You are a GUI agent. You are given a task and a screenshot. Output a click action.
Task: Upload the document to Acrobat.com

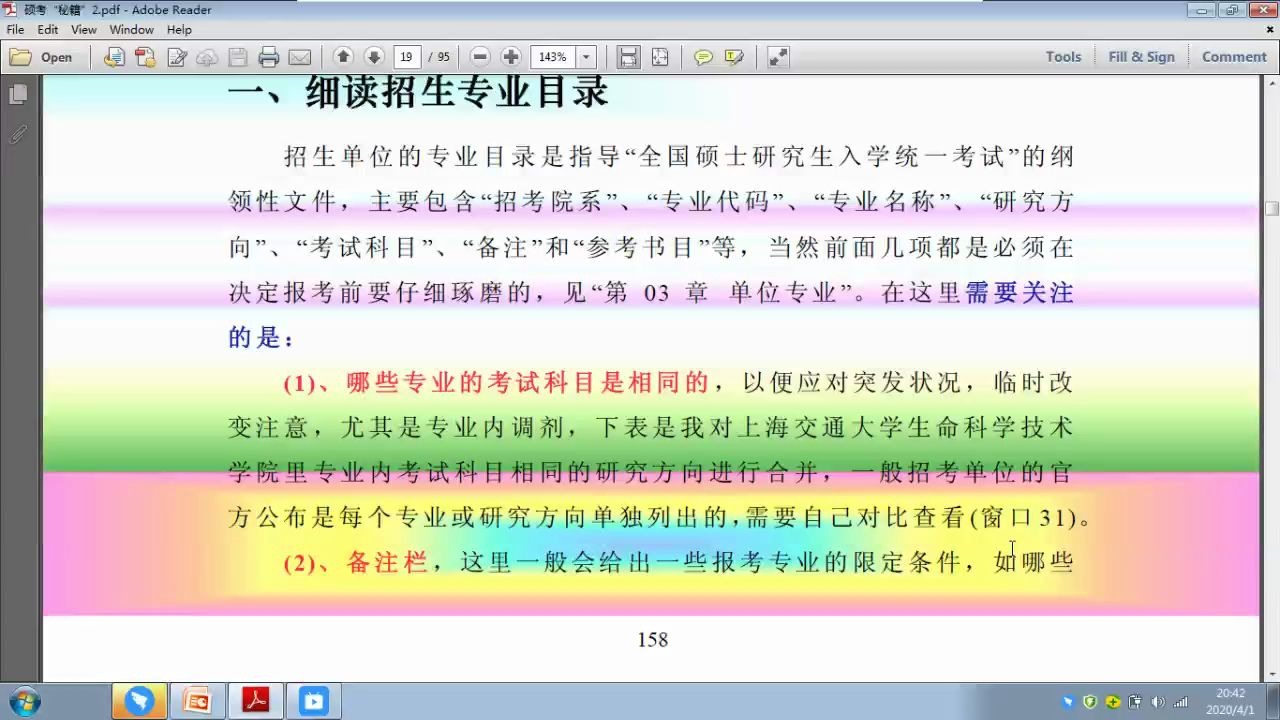click(x=206, y=57)
